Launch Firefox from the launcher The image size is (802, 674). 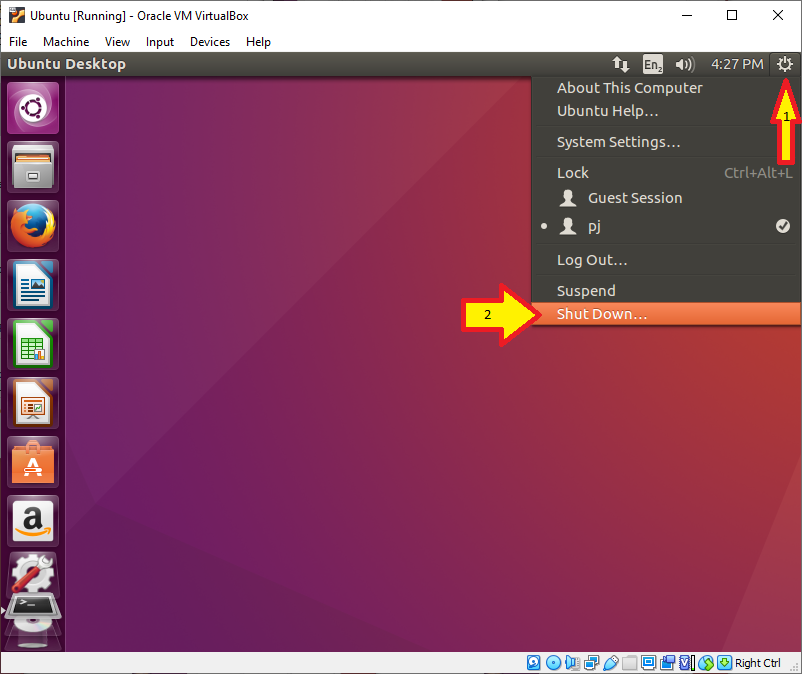click(x=33, y=226)
